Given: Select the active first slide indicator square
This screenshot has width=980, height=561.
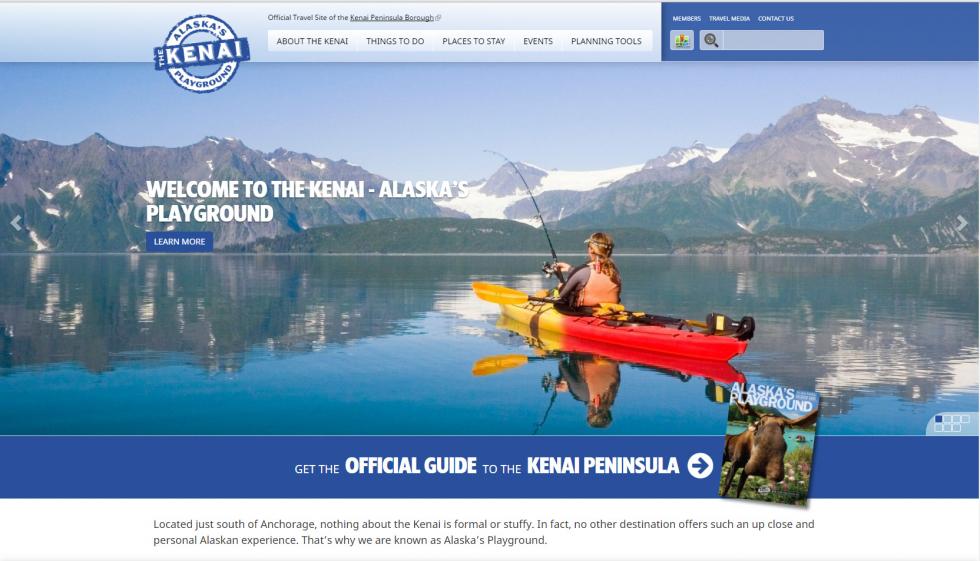Looking at the screenshot, I should tap(939, 419).
